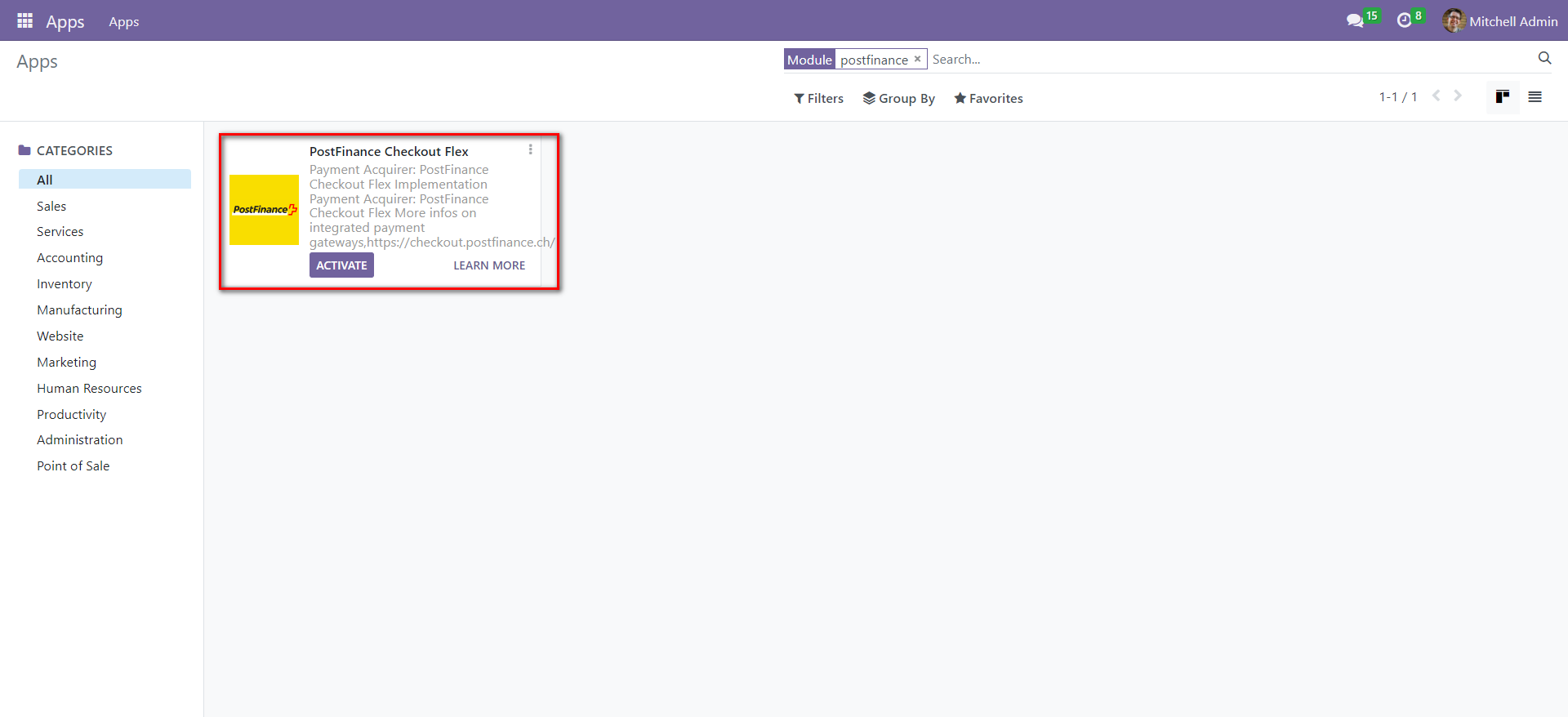Viewport: 1568px width, 717px height.
Task: Open Mitchell Admin user menu
Action: pyautogui.click(x=1500, y=21)
